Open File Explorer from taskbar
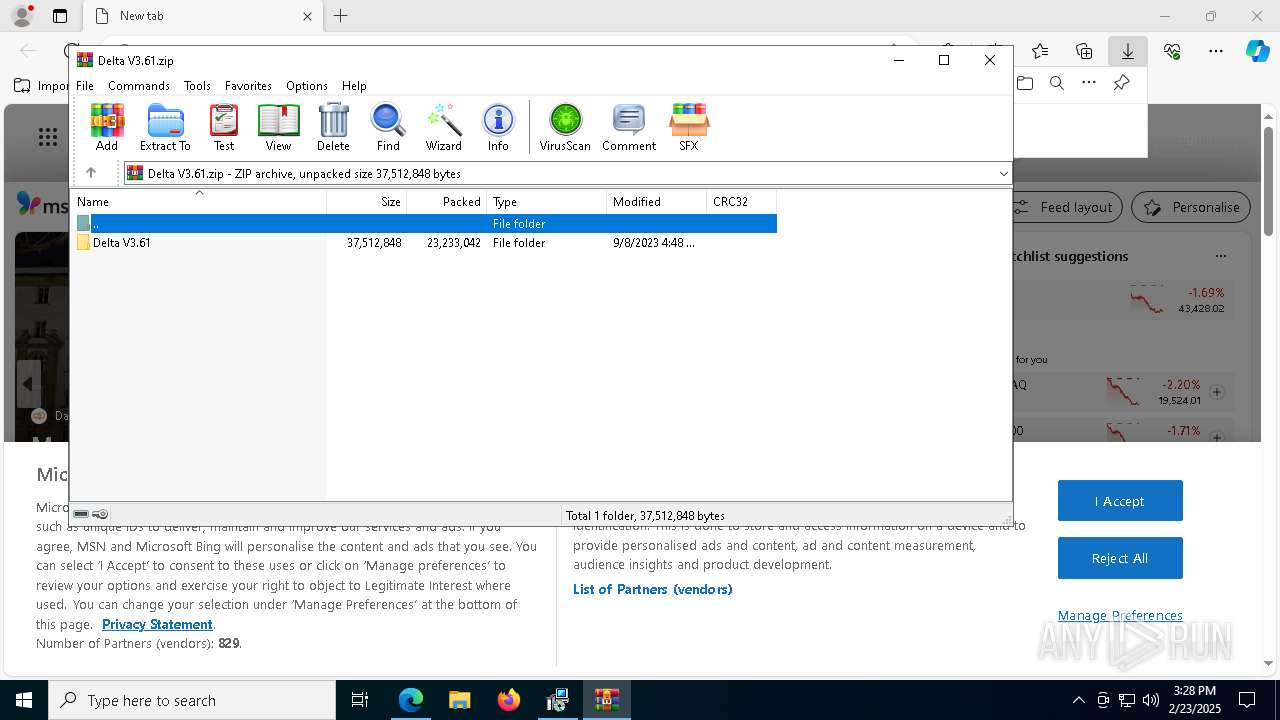1280x720 pixels. click(x=459, y=700)
